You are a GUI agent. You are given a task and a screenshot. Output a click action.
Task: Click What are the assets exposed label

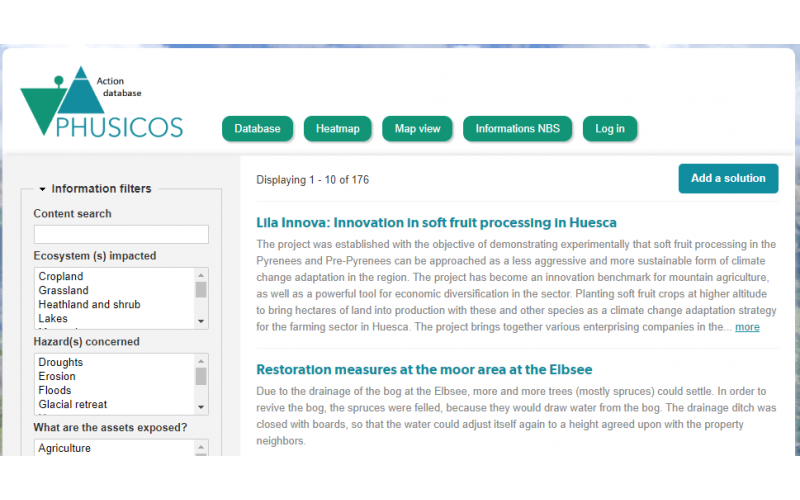(110, 427)
